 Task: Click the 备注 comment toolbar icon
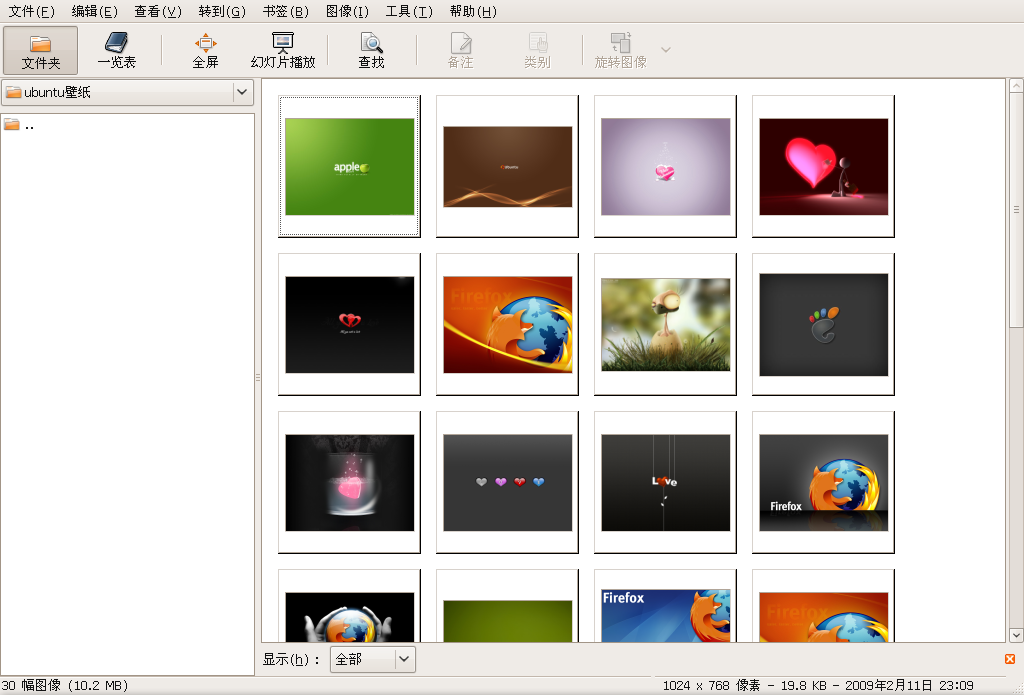click(x=460, y=50)
